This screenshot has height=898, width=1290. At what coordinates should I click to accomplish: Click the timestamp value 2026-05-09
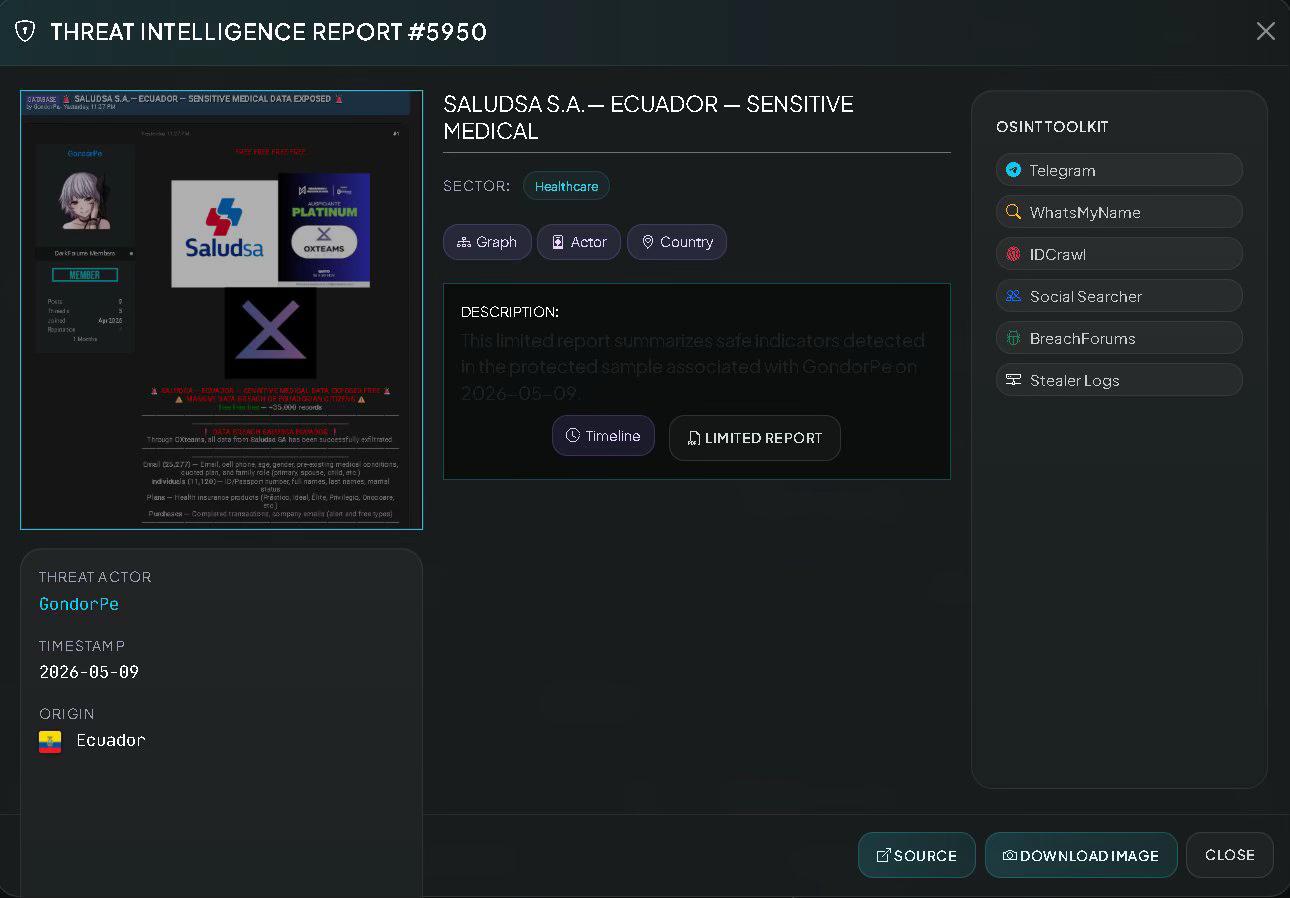tap(89, 672)
